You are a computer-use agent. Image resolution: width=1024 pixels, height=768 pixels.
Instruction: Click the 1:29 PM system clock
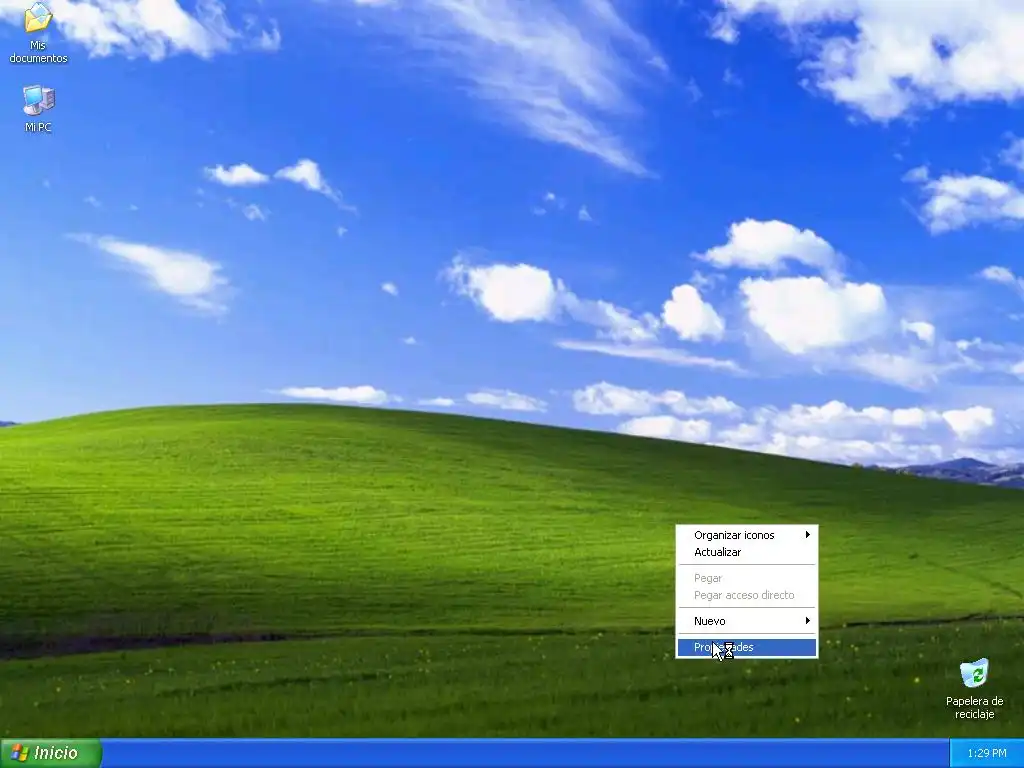pos(987,753)
